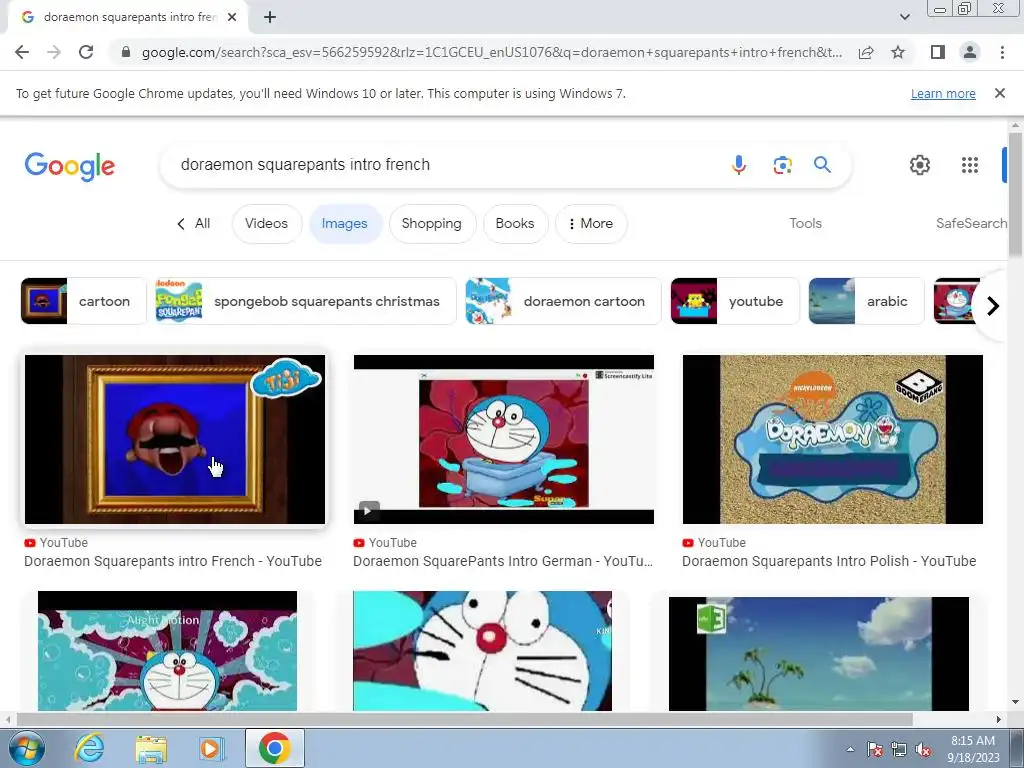Open the share page icon in address bar
Image resolution: width=1024 pixels, height=768 pixels.
point(866,52)
